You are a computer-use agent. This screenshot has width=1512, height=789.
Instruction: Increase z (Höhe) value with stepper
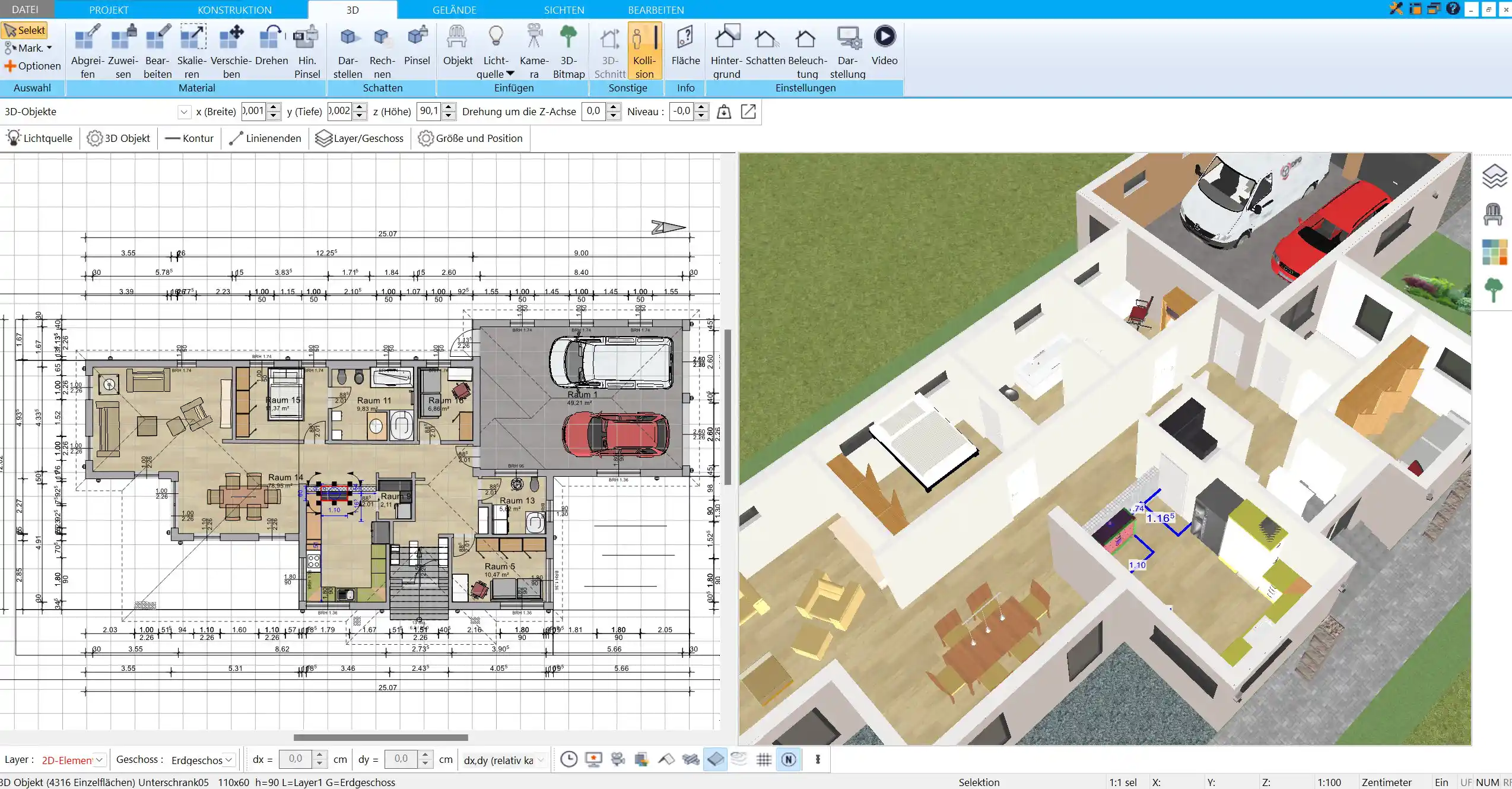click(449, 107)
